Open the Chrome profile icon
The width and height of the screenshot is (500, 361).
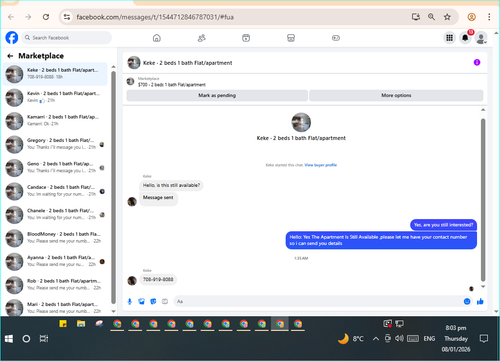pyautogui.click(x=471, y=17)
